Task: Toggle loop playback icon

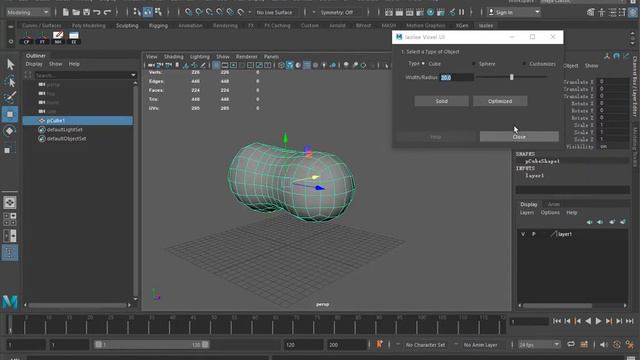Action: point(571,344)
